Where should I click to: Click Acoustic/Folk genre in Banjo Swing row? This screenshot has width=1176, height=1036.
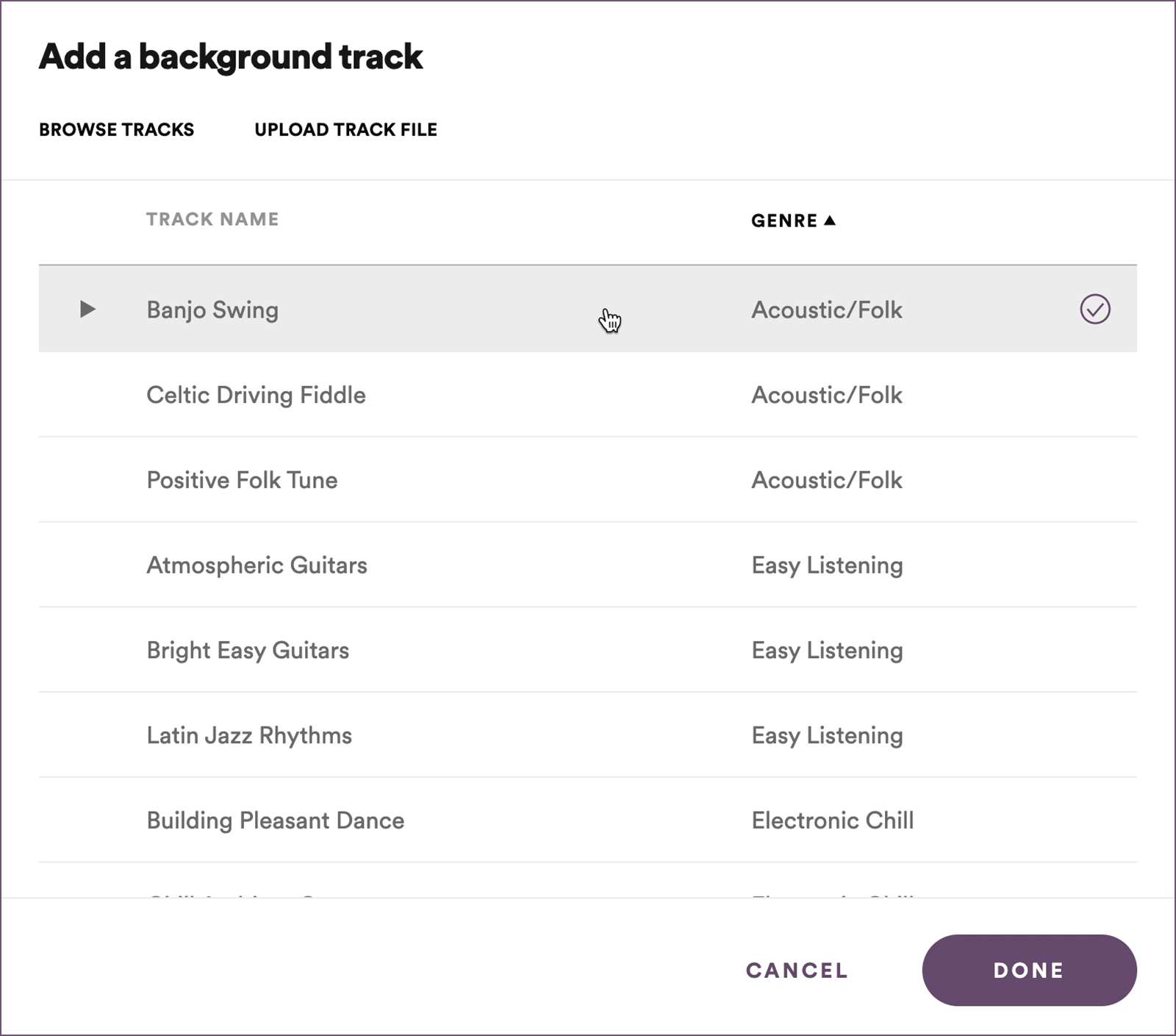pyautogui.click(x=826, y=310)
